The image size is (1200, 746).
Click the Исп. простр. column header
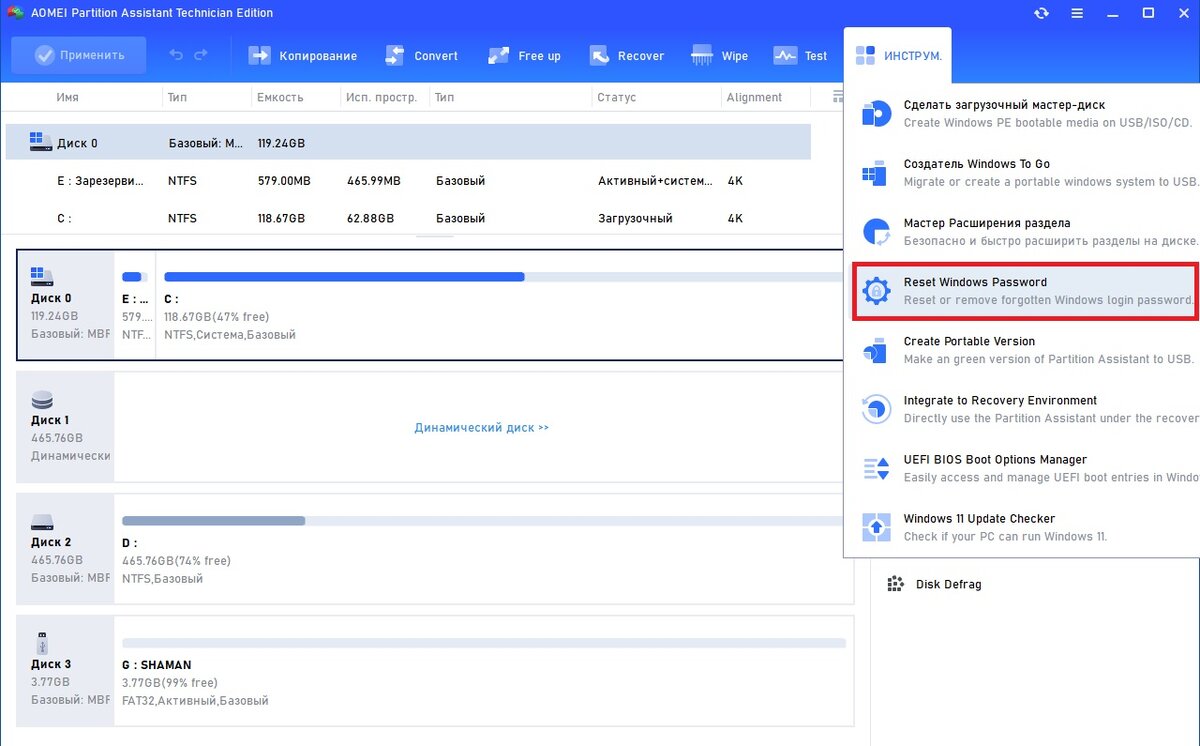(x=384, y=98)
